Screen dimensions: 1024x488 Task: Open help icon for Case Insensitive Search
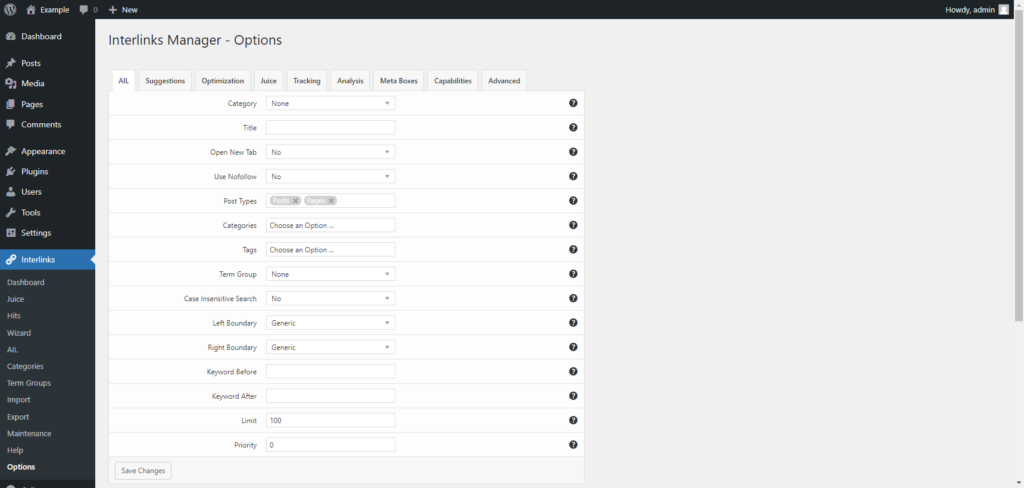tap(573, 298)
